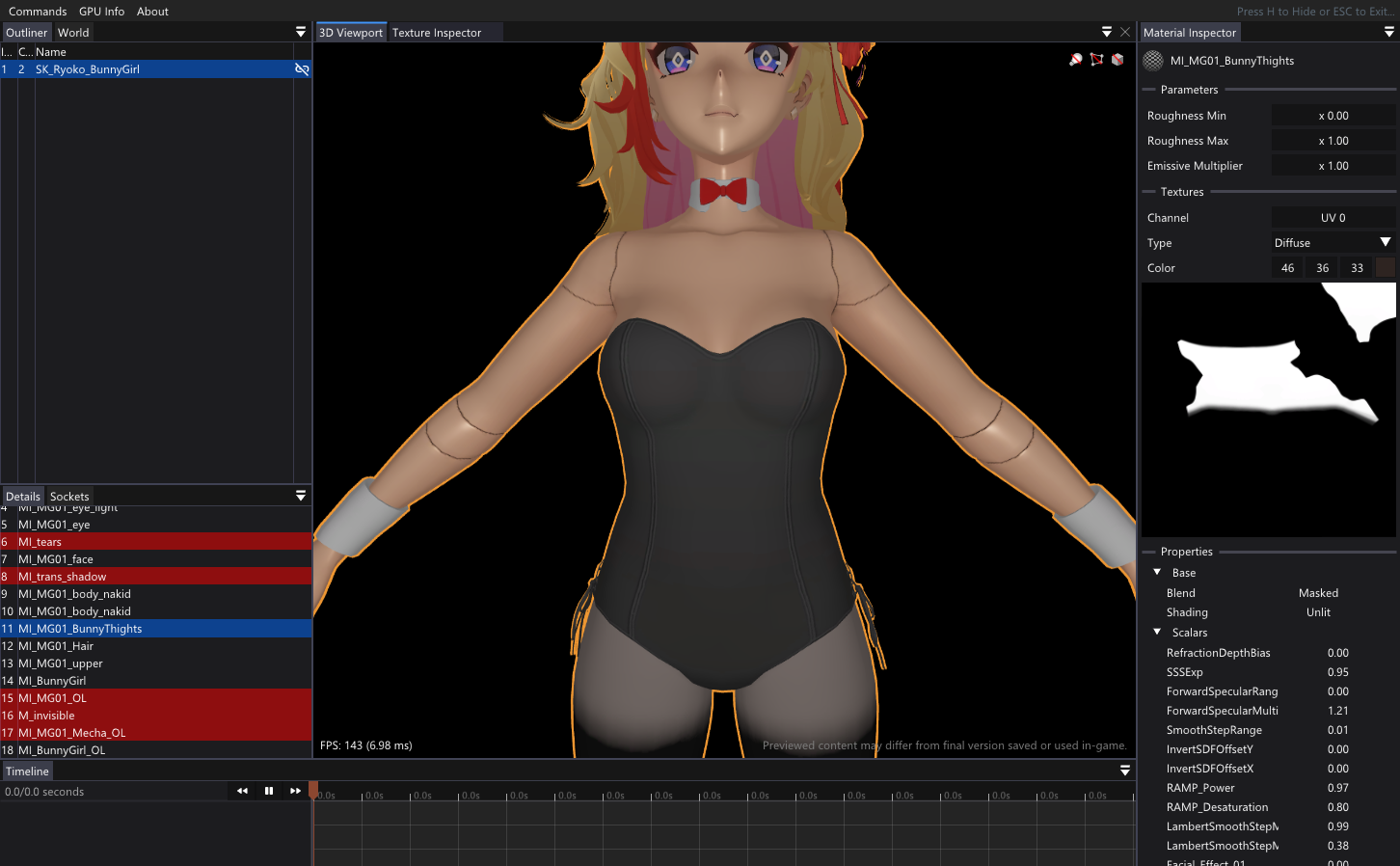Select the MI_MG01_Hair material
Screen dimensions: 1400x866
[x=56, y=646]
